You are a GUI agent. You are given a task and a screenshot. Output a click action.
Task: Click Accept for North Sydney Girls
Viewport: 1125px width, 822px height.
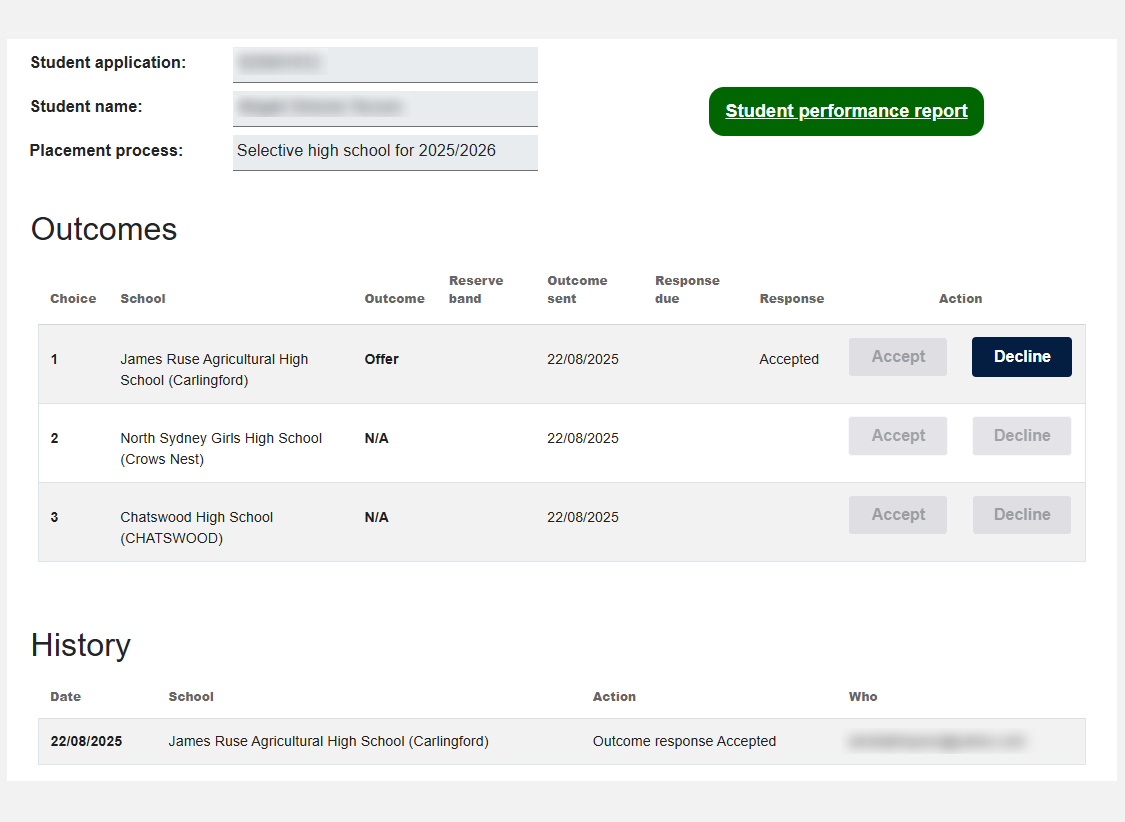point(897,436)
